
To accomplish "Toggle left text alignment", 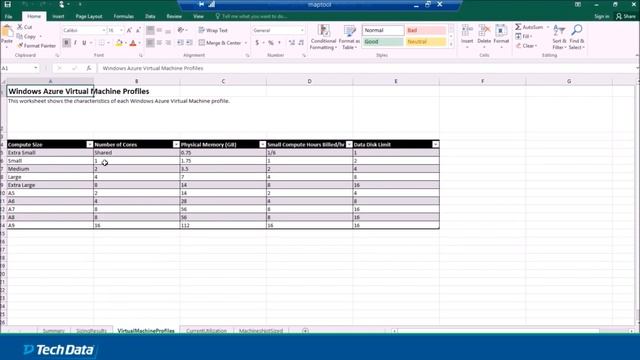I will (x=150, y=43).
